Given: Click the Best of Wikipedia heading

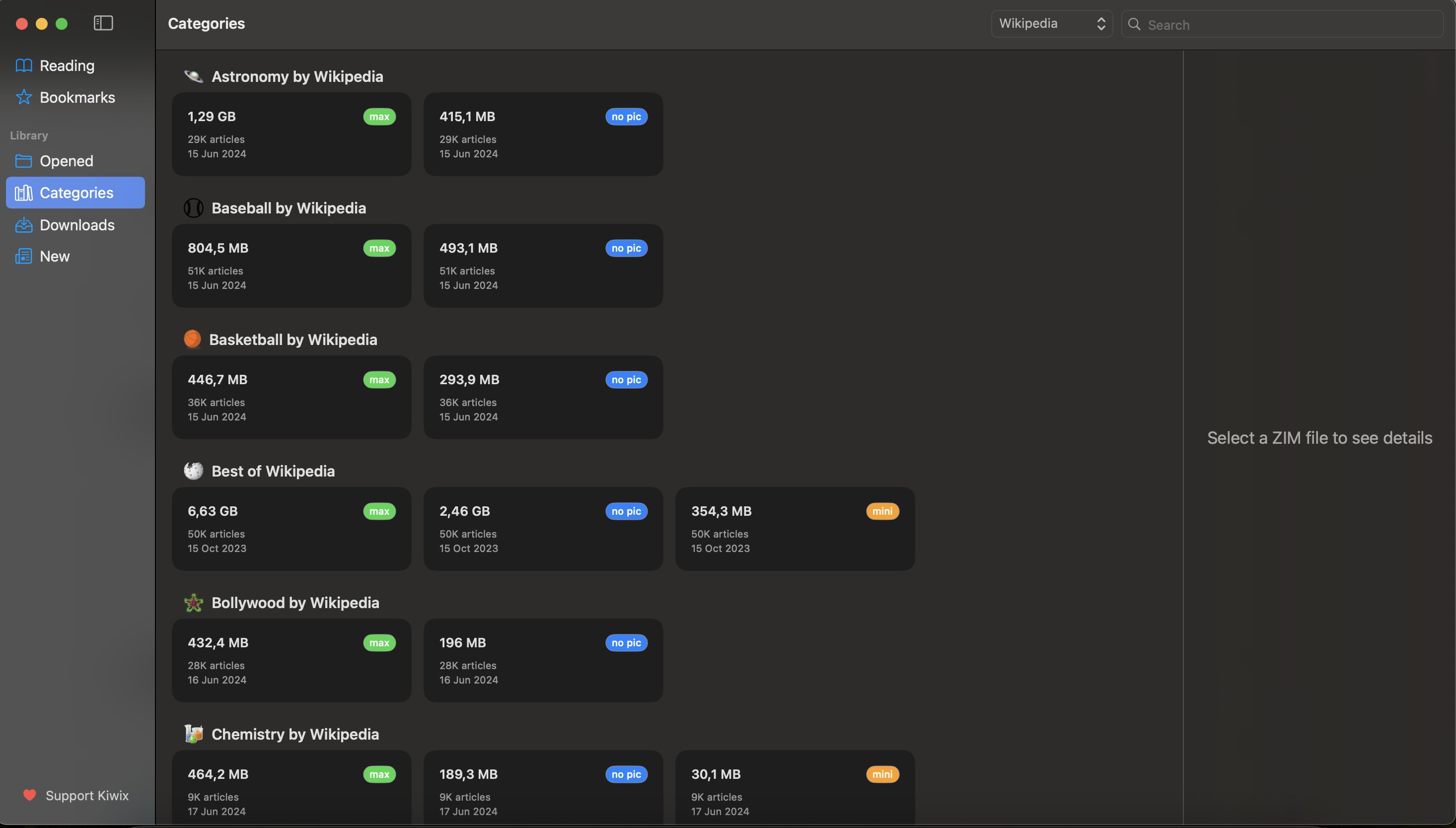Looking at the screenshot, I should (x=273, y=471).
